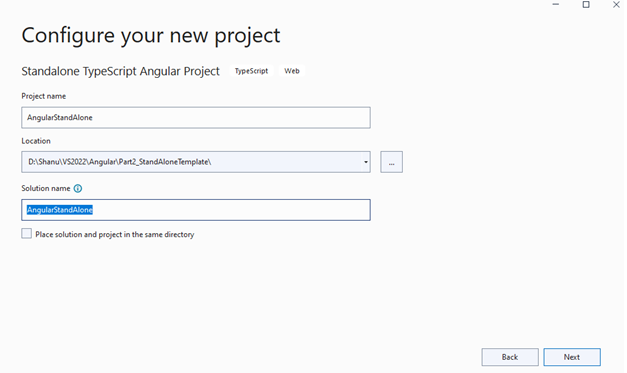Click the TypeScript tag badge
This screenshot has height=373, width=627.
(x=251, y=71)
